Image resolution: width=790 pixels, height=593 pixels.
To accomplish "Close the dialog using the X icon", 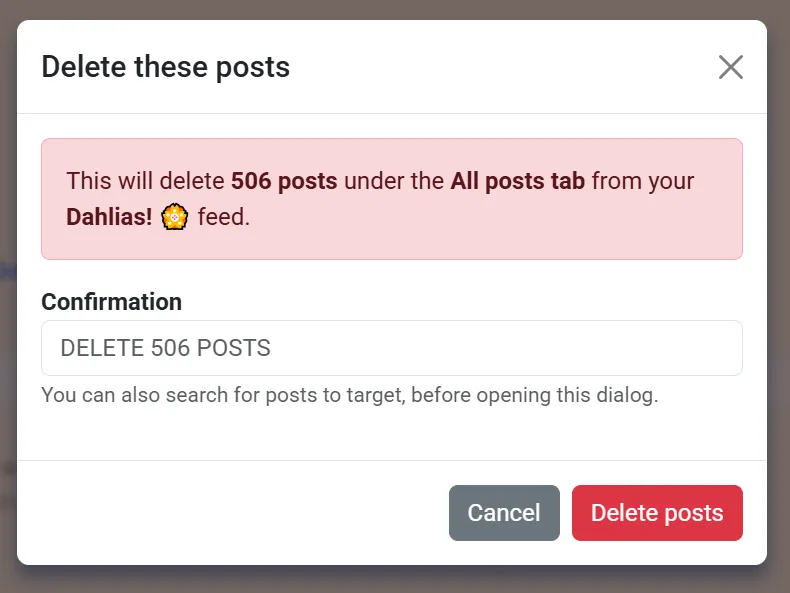I will [x=731, y=67].
